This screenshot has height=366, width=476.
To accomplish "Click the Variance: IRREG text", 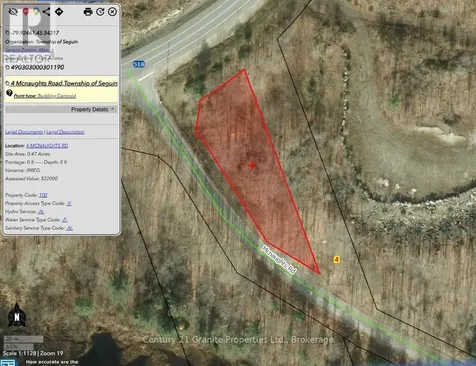I will (22, 170).
